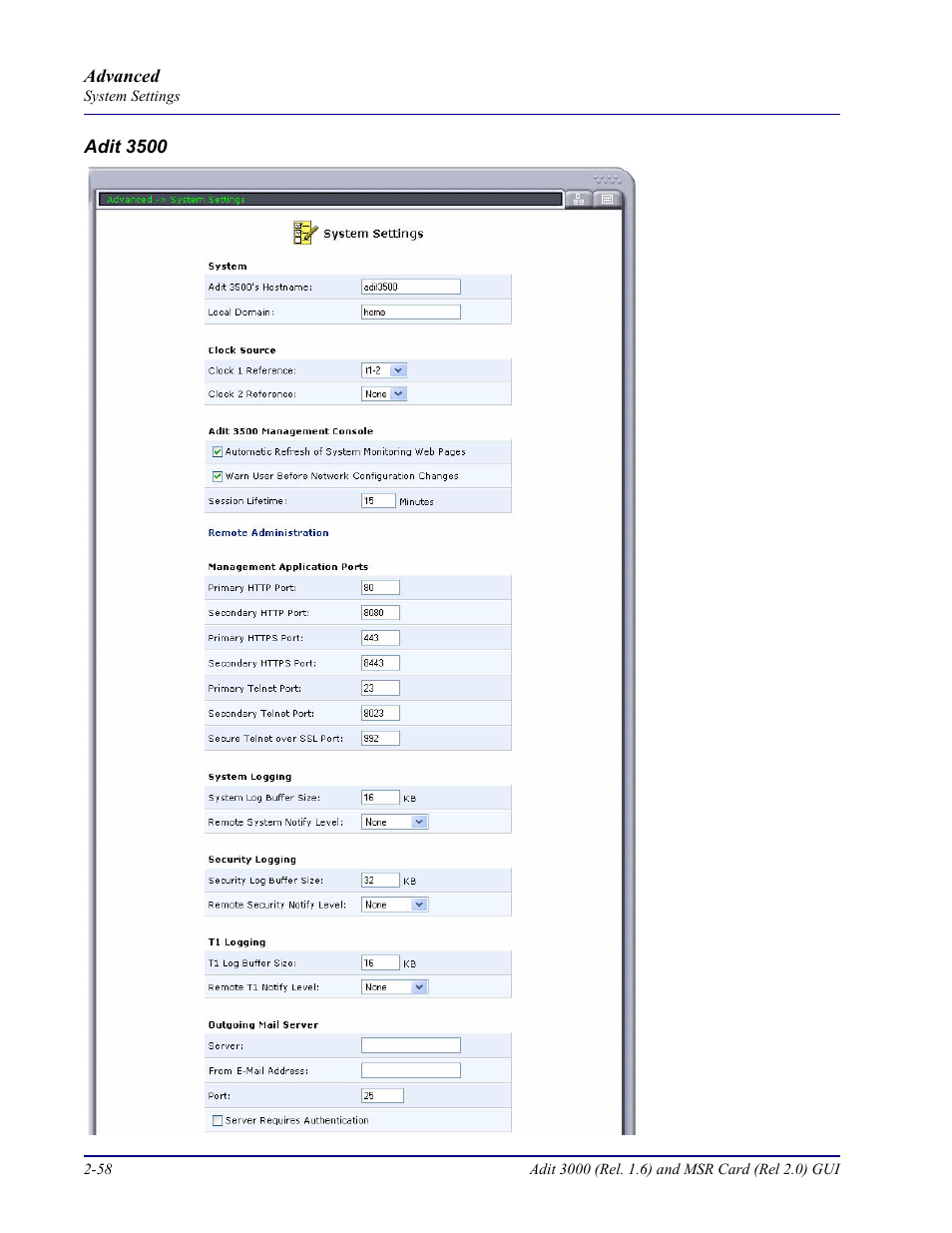Click the 'System Settings' page title

[x=373, y=234]
